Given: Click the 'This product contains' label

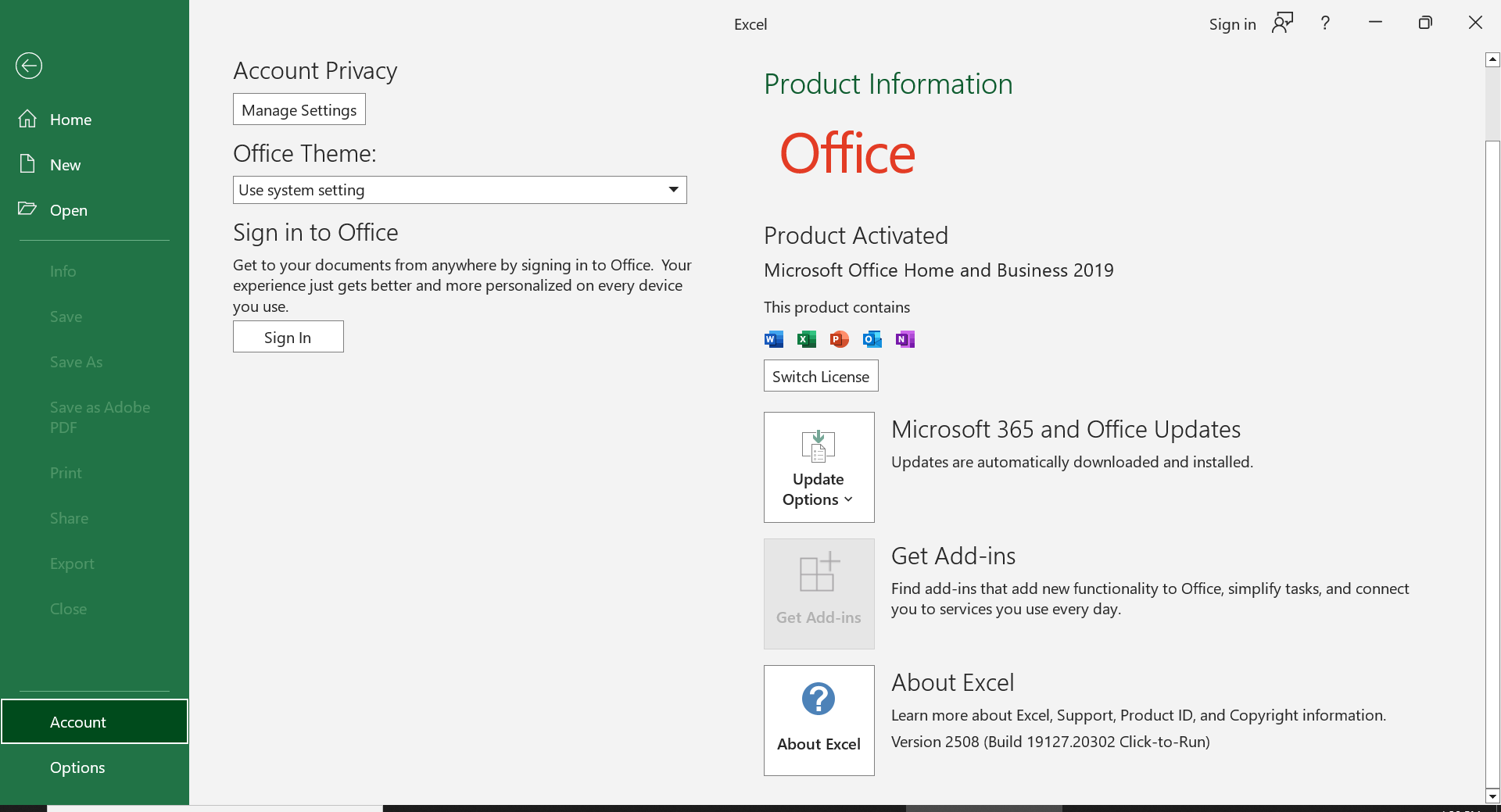Looking at the screenshot, I should click(837, 307).
